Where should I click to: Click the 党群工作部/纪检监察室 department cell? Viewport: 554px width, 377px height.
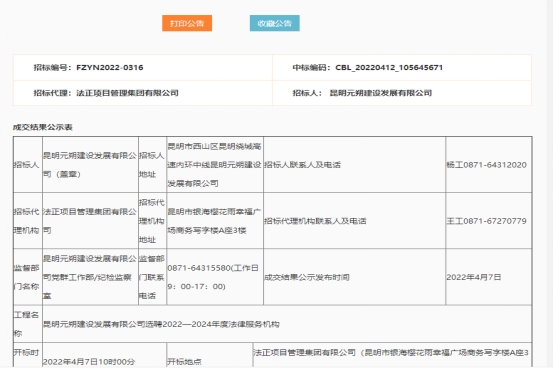90,277
